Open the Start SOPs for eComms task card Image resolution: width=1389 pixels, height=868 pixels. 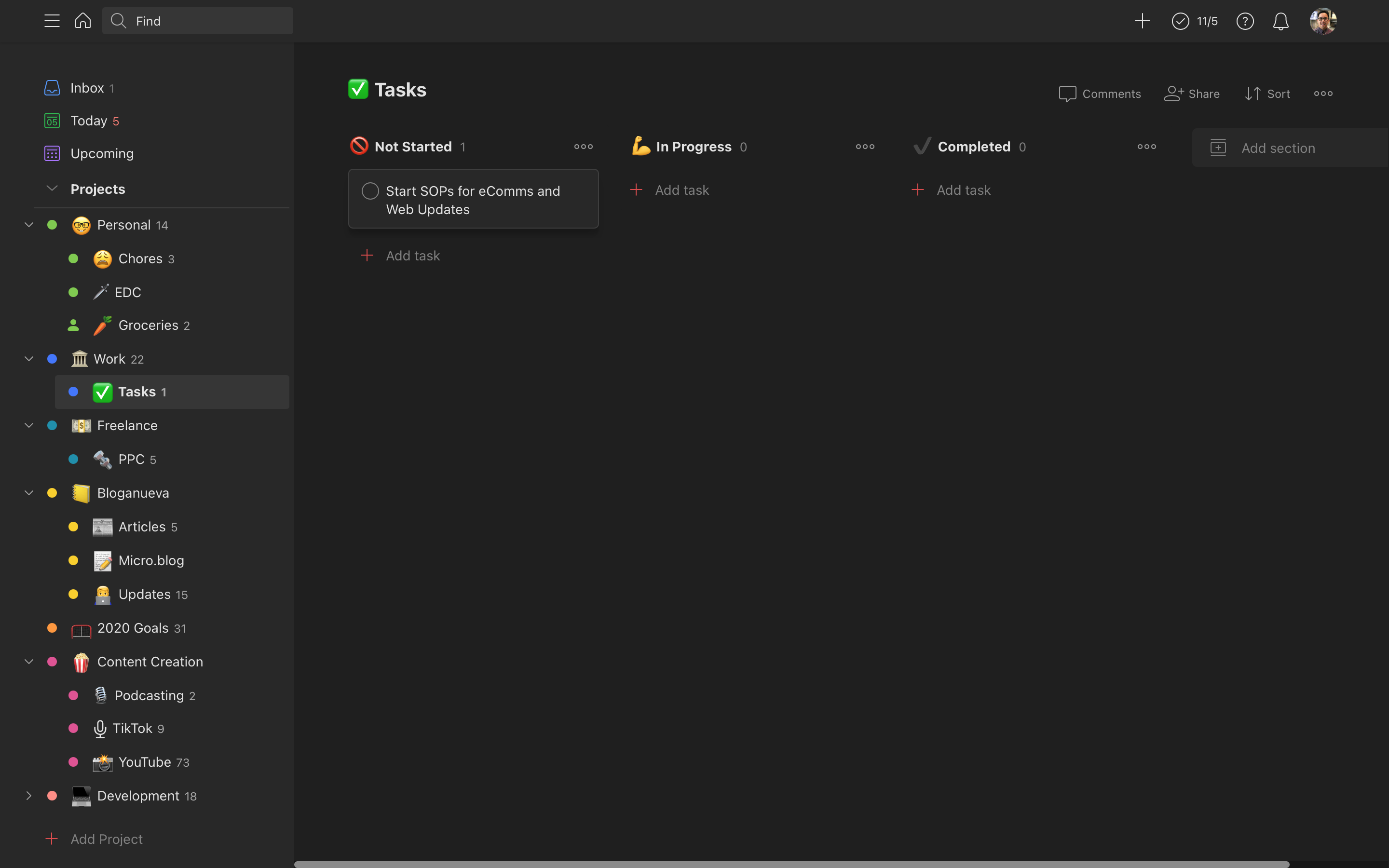474,199
